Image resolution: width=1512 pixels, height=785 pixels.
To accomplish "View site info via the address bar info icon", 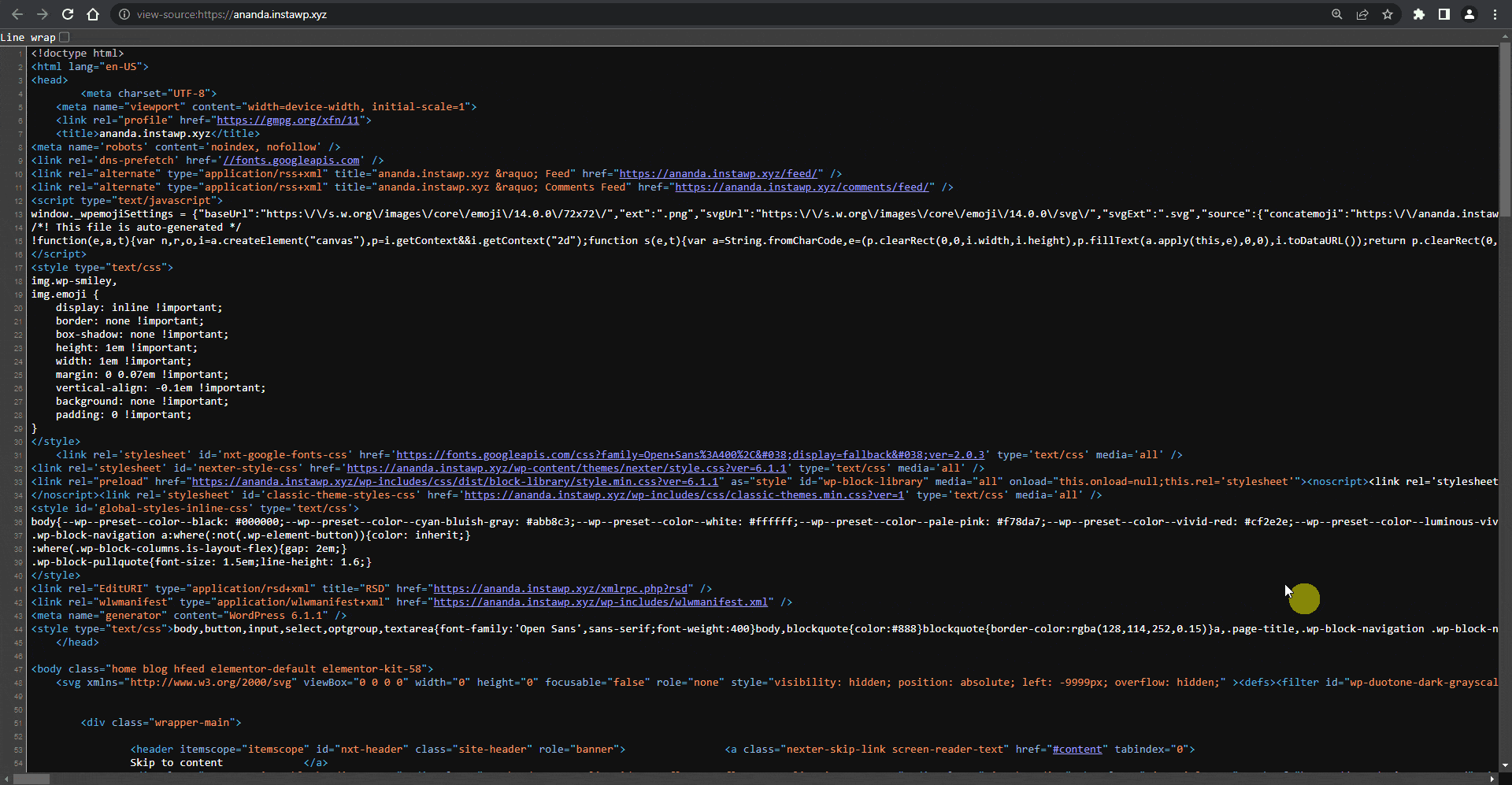I will (x=124, y=14).
